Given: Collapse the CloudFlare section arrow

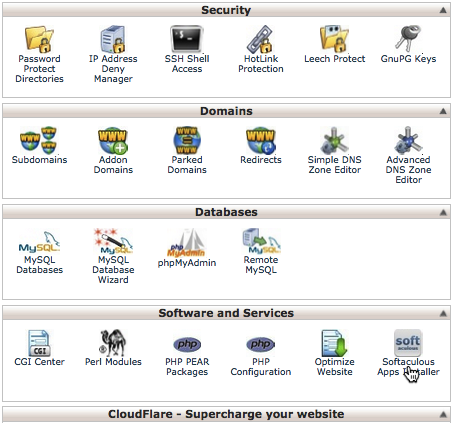Looking at the screenshot, I should pos(443,414).
